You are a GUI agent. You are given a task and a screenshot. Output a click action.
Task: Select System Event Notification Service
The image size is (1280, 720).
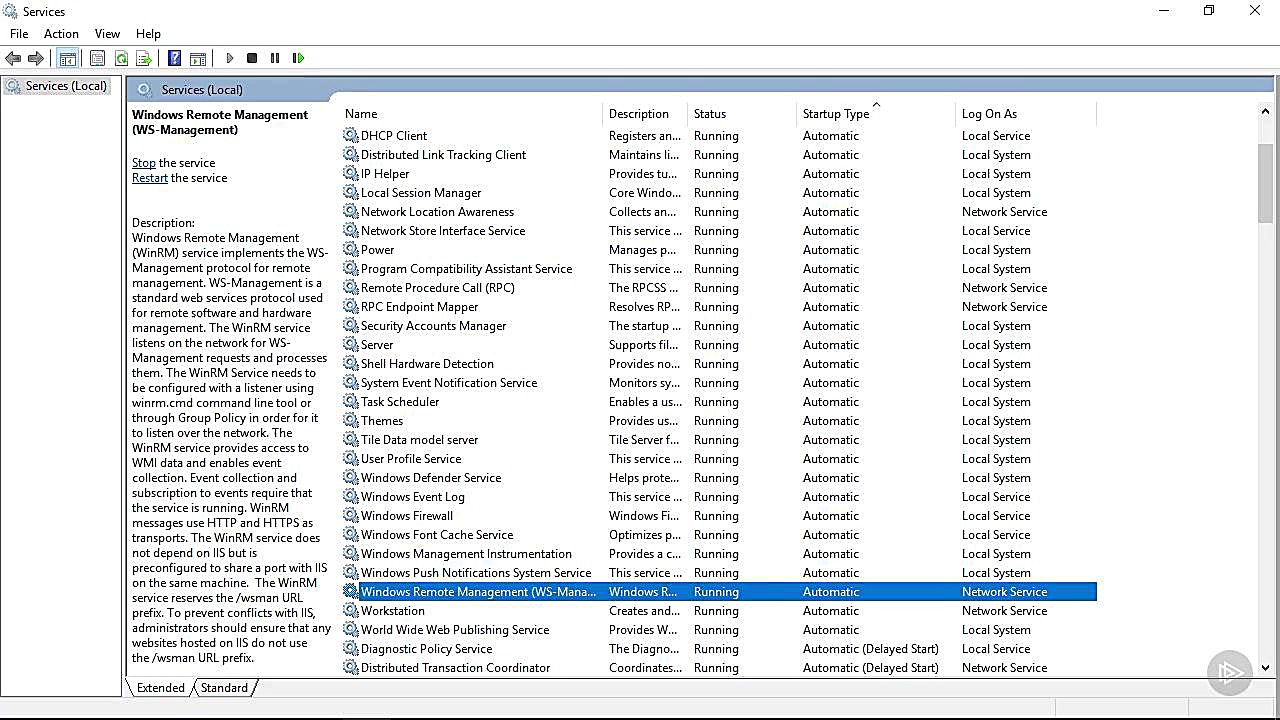point(718,382)
